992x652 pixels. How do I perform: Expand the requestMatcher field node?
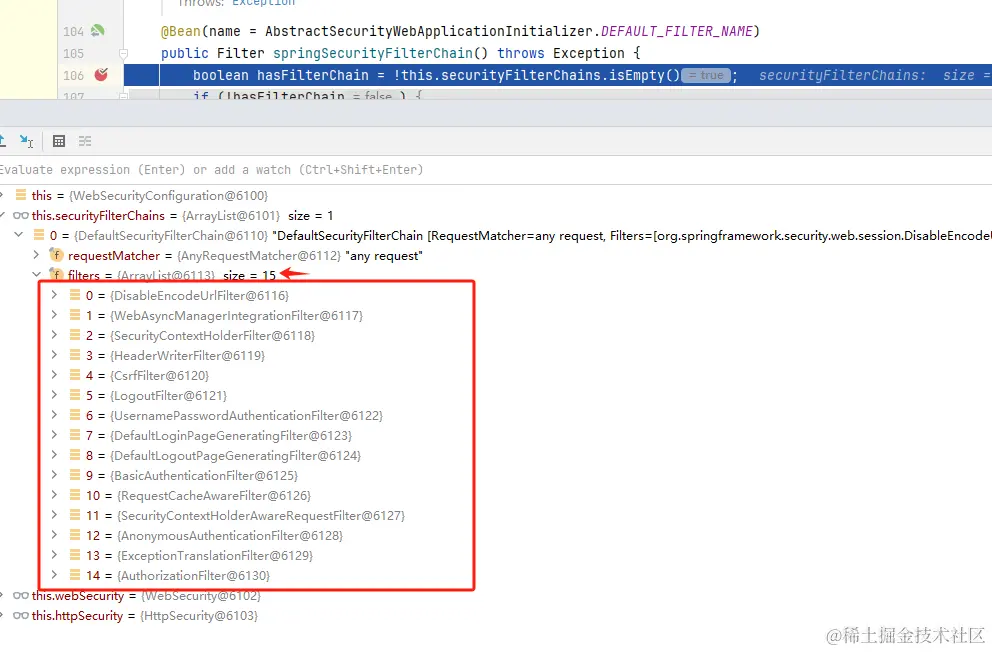(36, 255)
